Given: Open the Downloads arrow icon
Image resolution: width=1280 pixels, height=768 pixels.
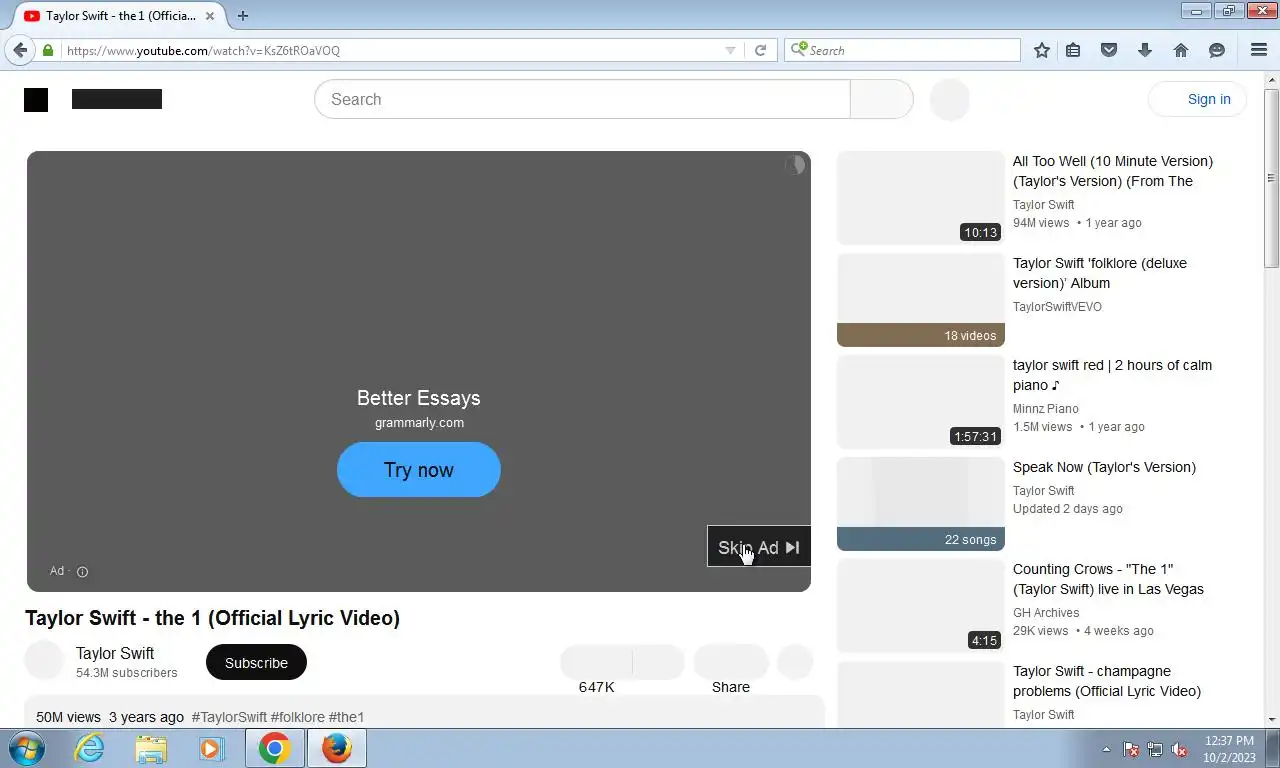Looking at the screenshot, I should coord(1145,50).
